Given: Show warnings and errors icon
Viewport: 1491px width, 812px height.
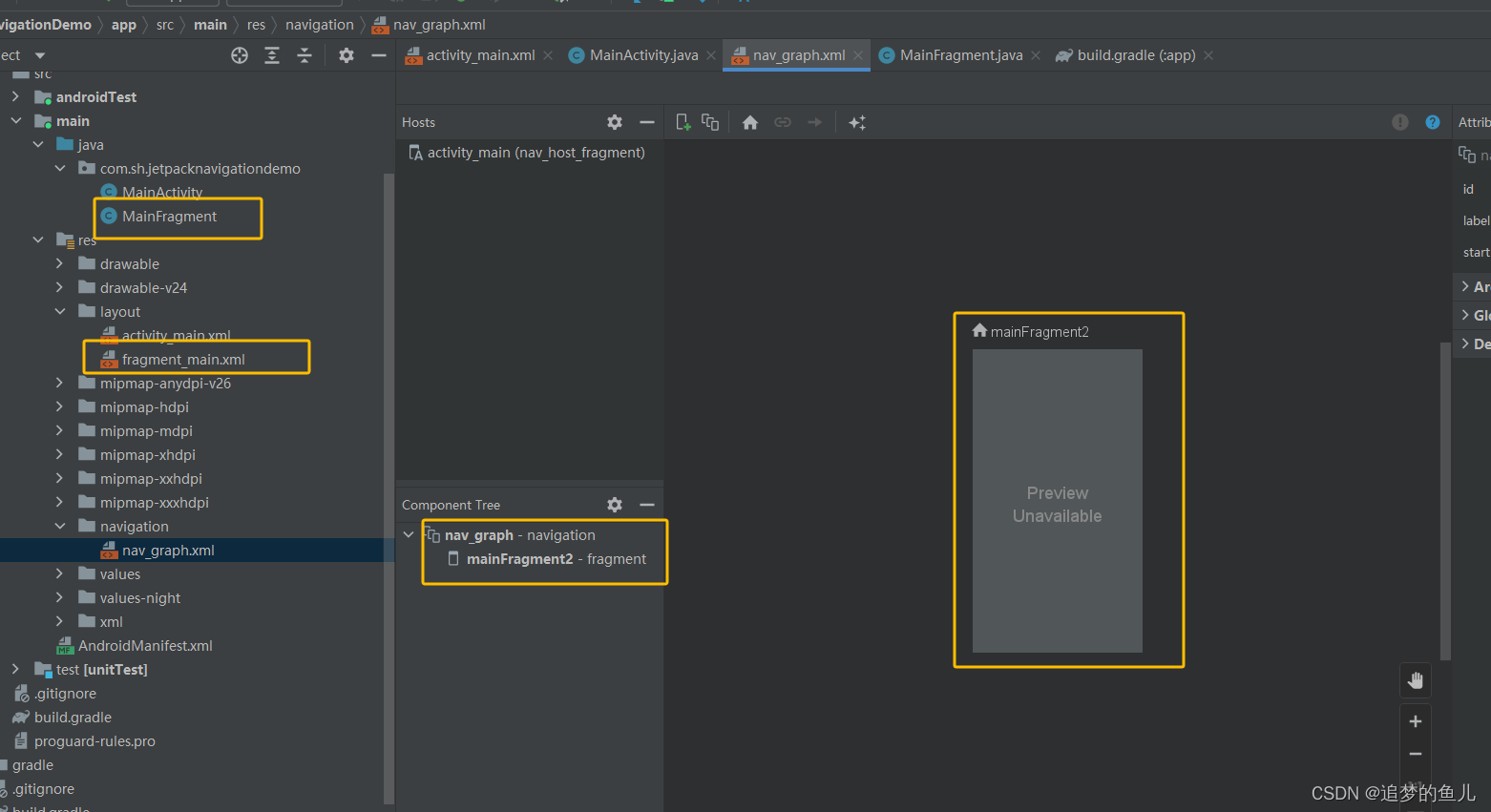Looking at the screenshot, I should tap(1400, 122).
